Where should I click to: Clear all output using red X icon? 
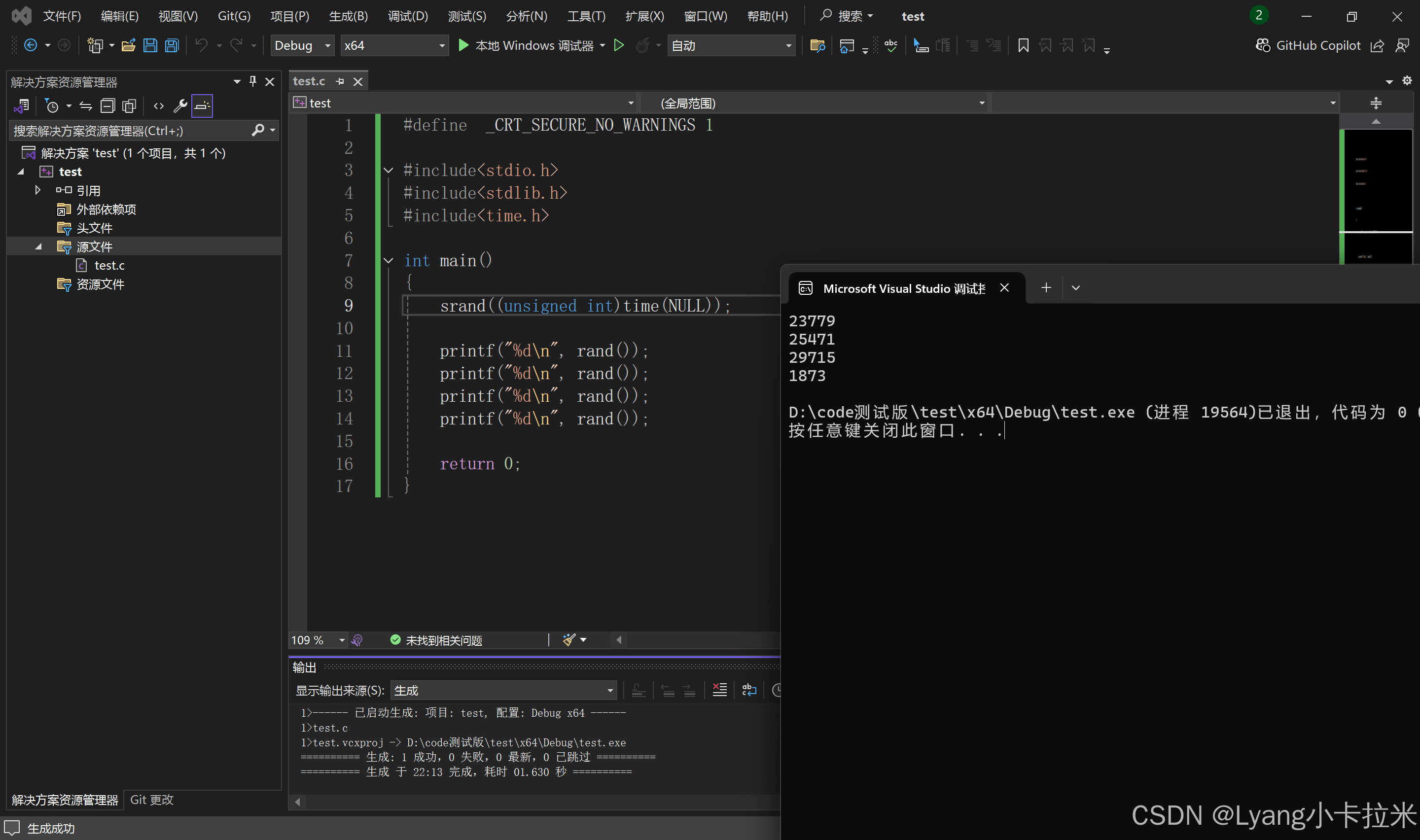(x=719, y=690)
